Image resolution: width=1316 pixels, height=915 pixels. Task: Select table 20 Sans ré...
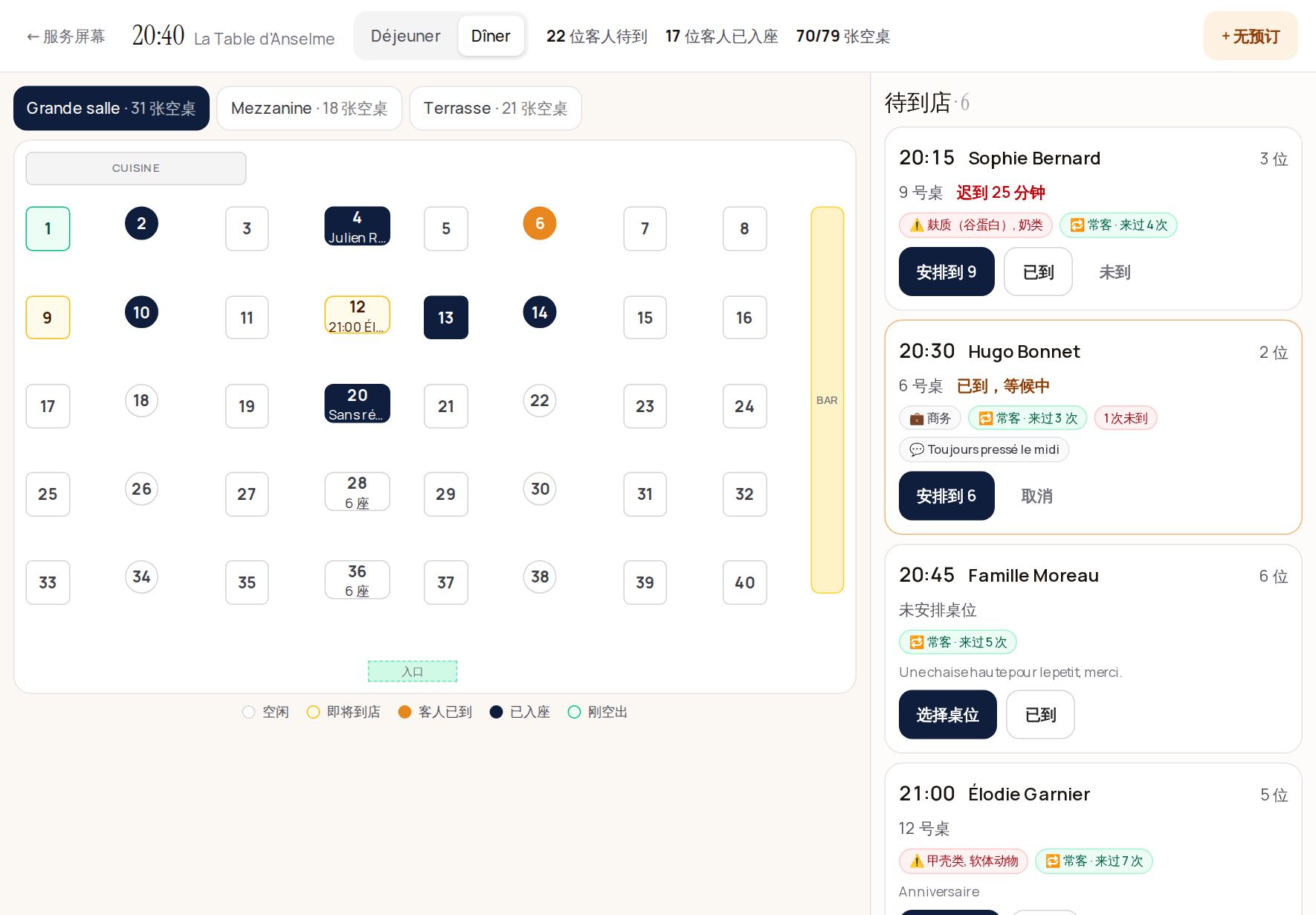(357, 403)
